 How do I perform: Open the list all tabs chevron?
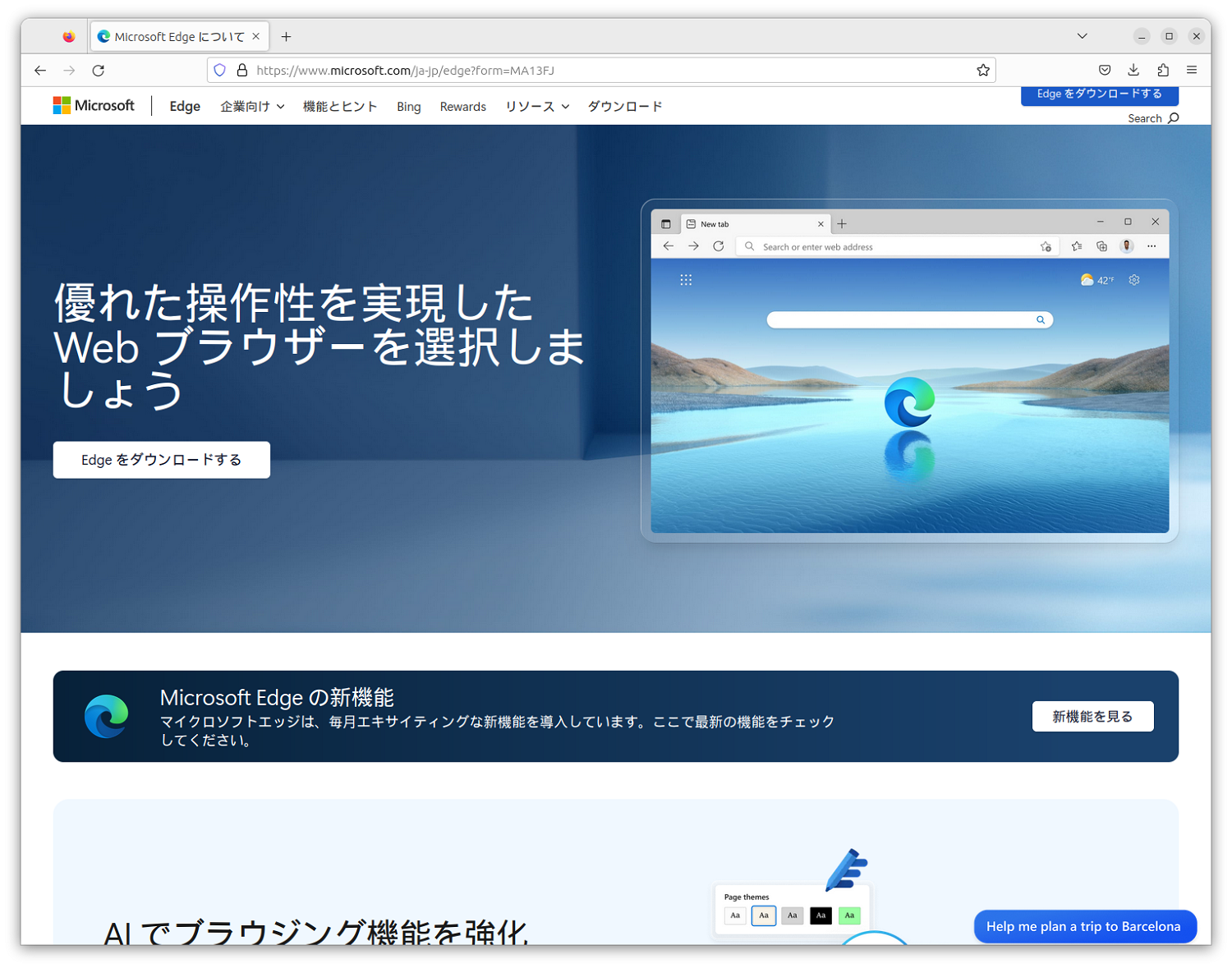(x=1083, y=36)
